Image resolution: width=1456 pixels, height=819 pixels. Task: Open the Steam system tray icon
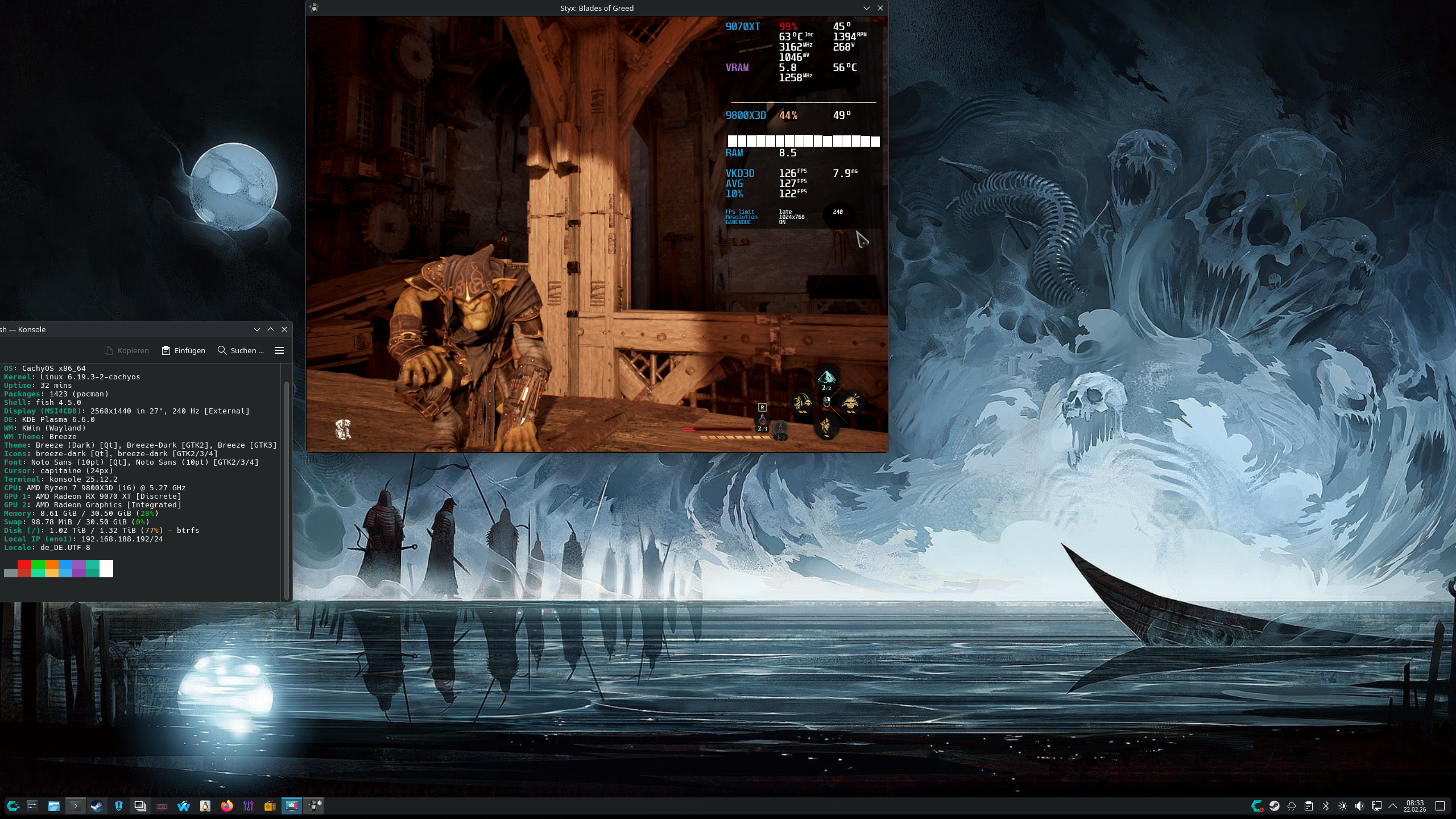tap(1275, 806)
